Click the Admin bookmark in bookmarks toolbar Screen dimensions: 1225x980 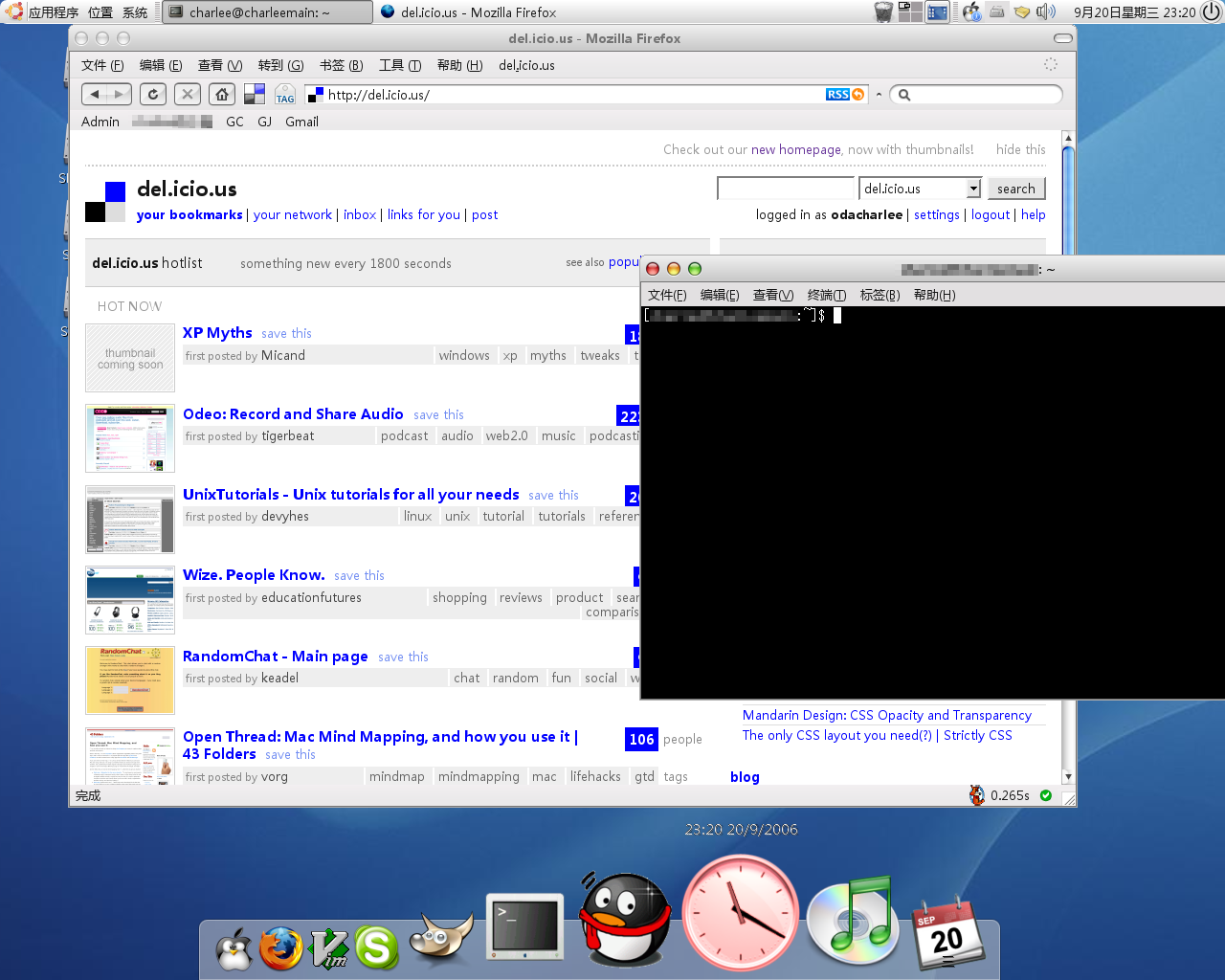point(100,122)
